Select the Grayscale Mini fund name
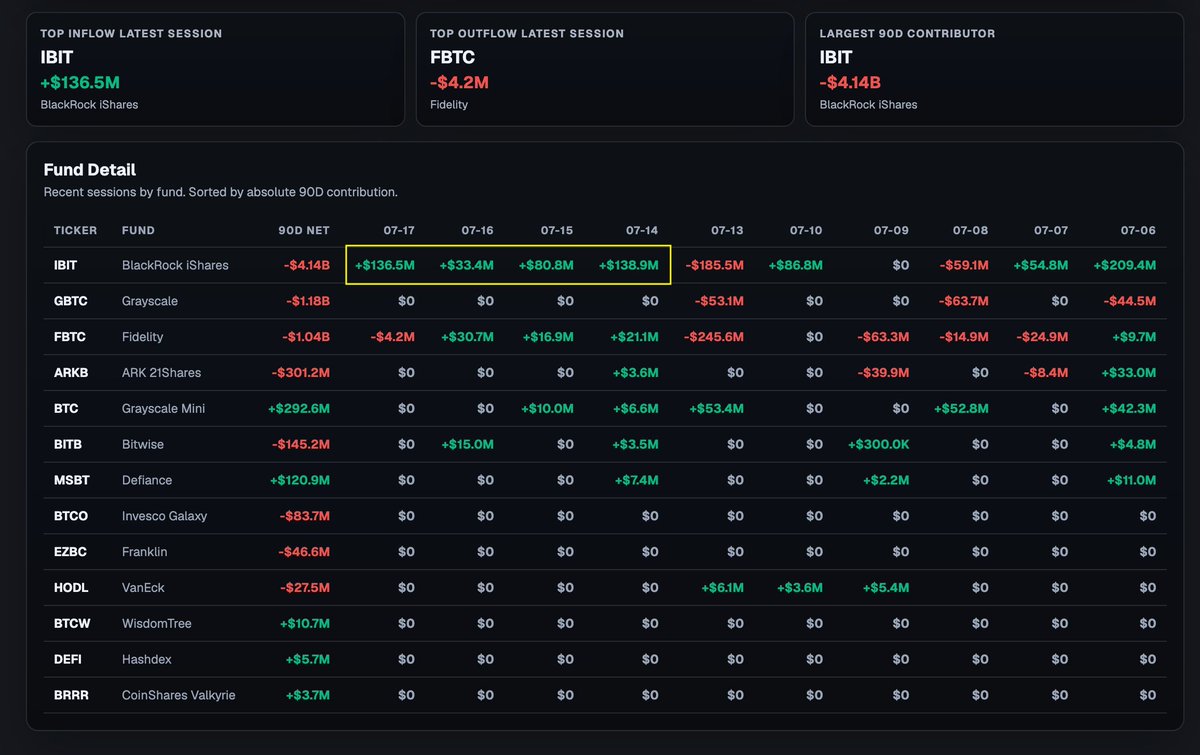This screenshot has width=1200, height=755. [164, 408]
